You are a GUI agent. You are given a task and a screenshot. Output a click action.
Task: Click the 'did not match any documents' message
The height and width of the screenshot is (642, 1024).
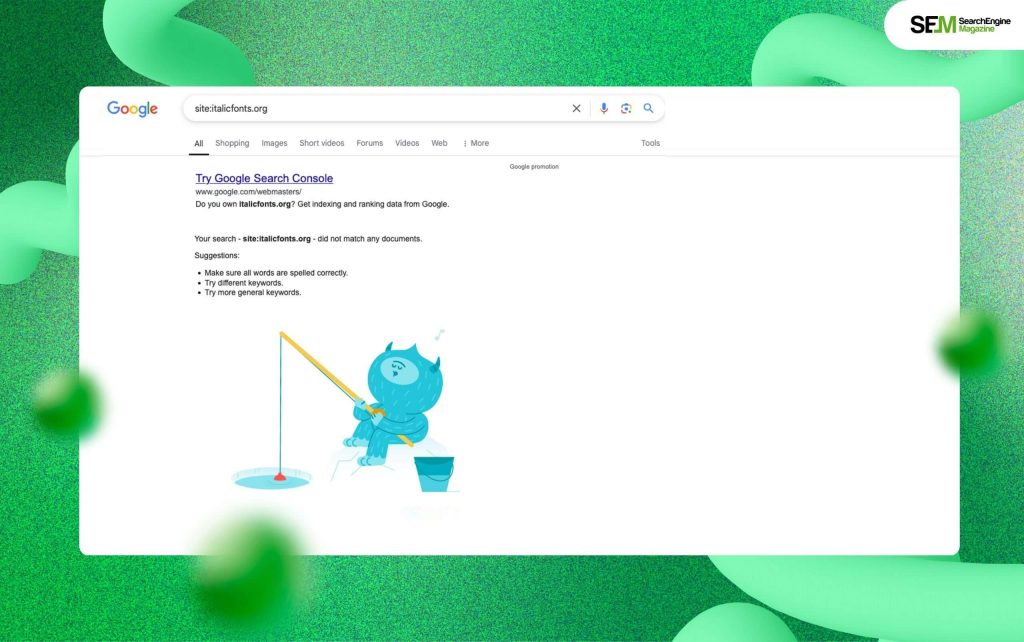tap(308, 239)
